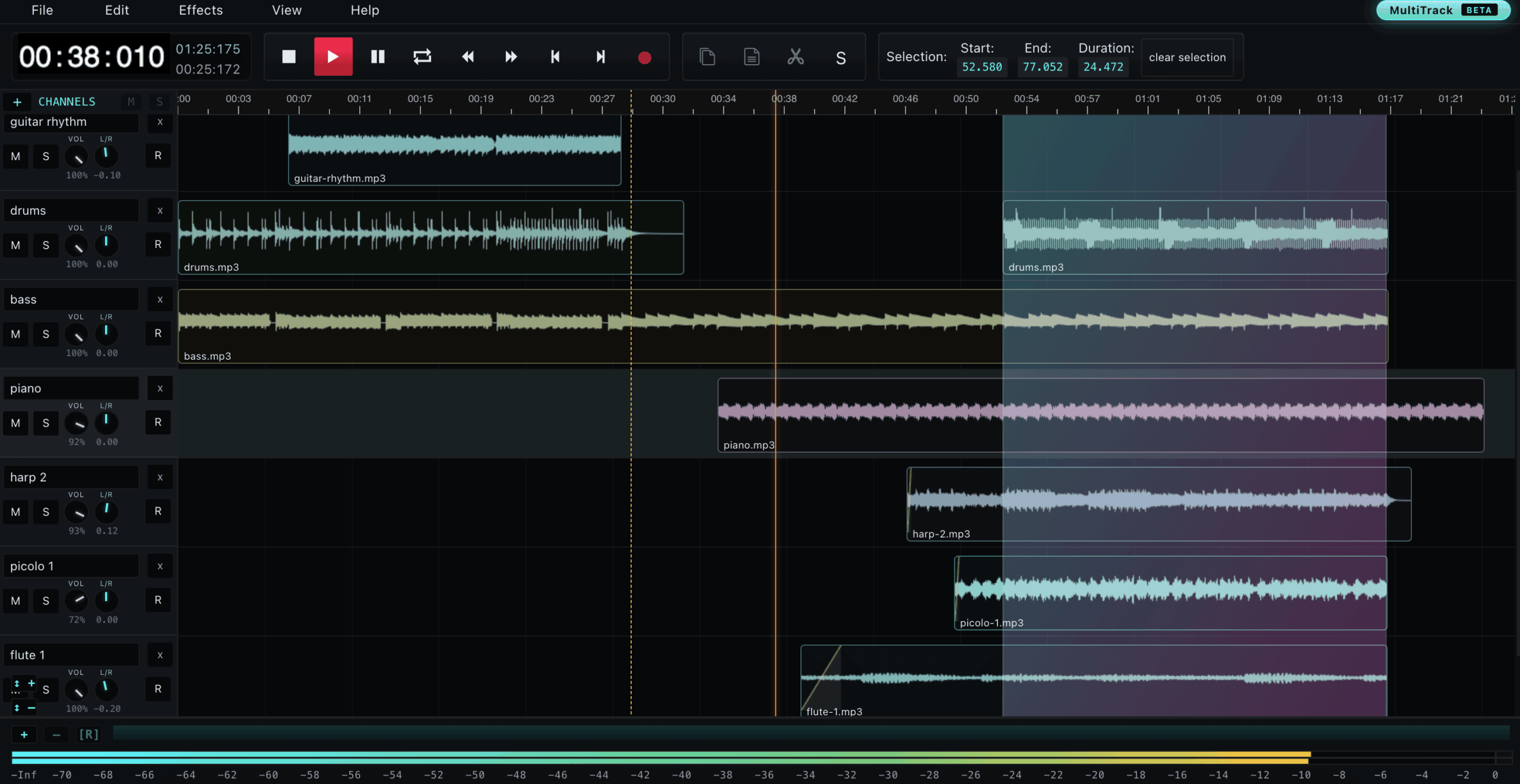Click the MultiTrack BETA badge
The image size is (1520, 784).
[1443, 10]
